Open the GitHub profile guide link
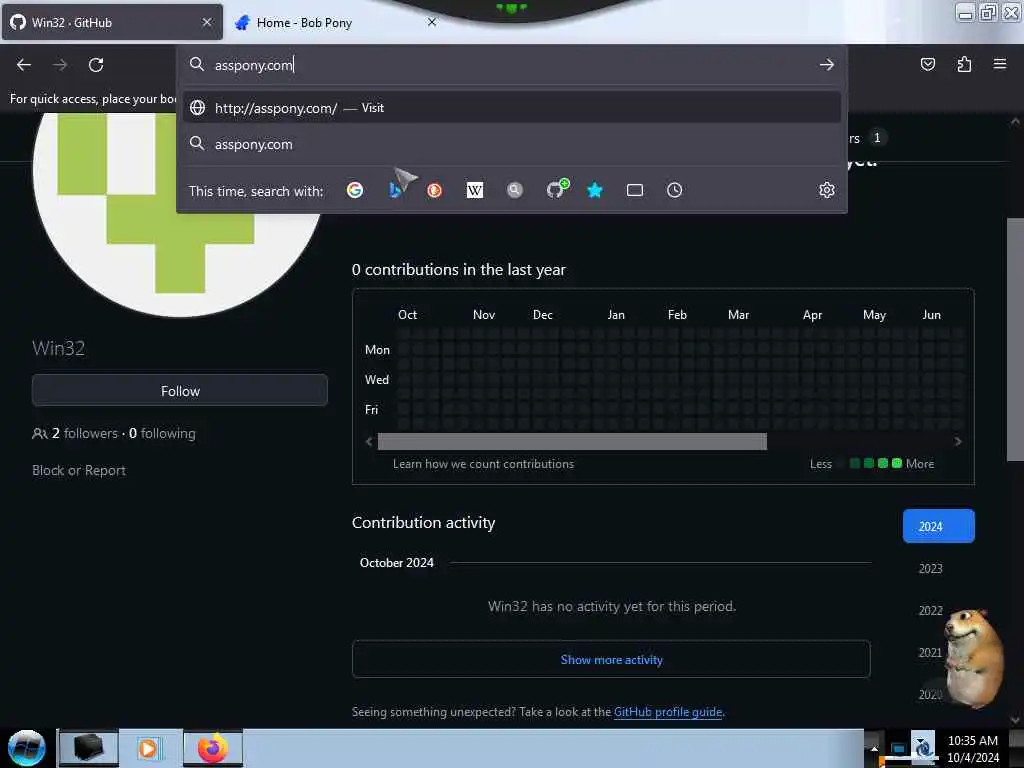This screenshot has height=768, width=1024. pos(668,712)
